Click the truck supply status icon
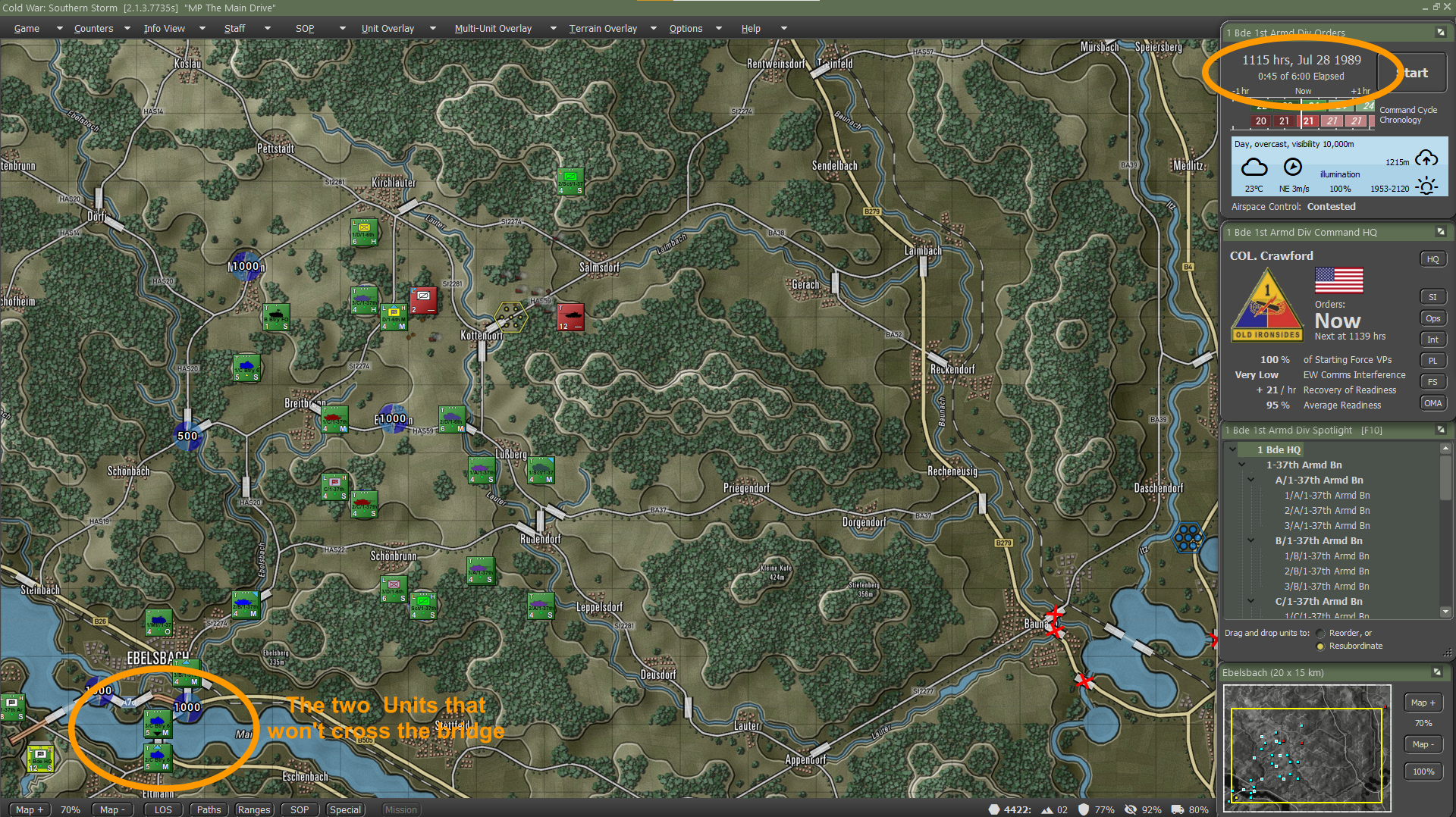The height and width of the screenshot is (817, 1456). (x=1177, y=809)
